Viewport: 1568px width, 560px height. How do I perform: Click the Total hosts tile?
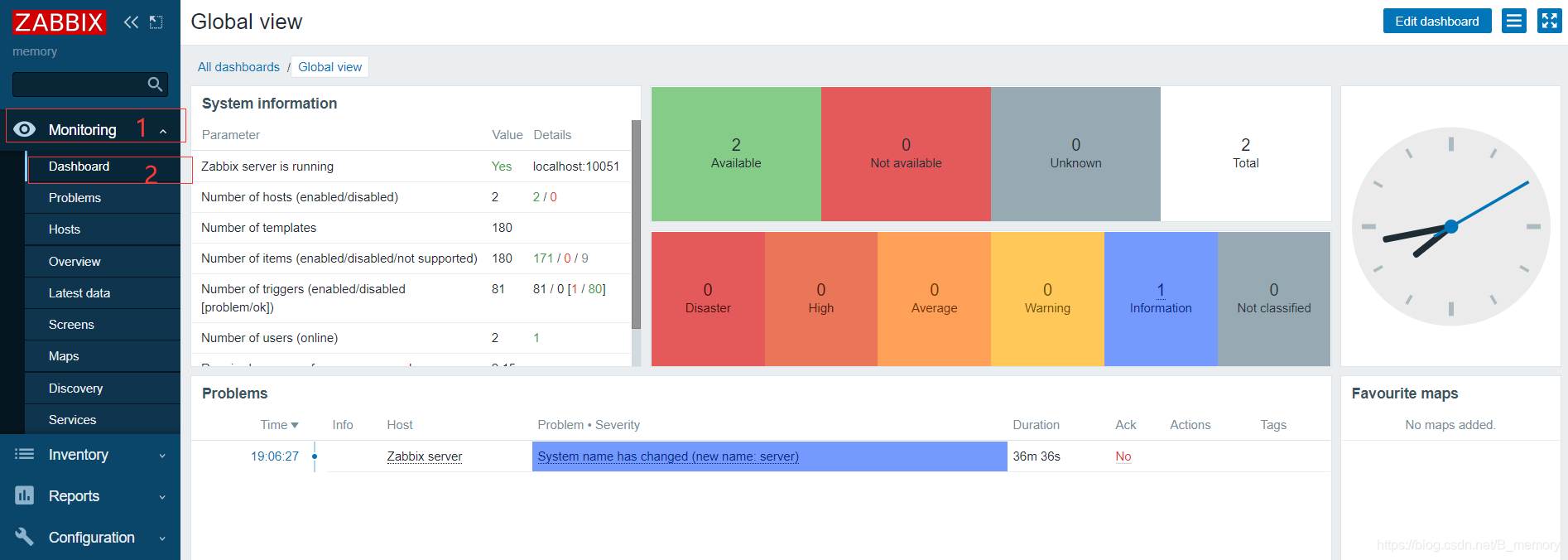tap(1245, 154)
